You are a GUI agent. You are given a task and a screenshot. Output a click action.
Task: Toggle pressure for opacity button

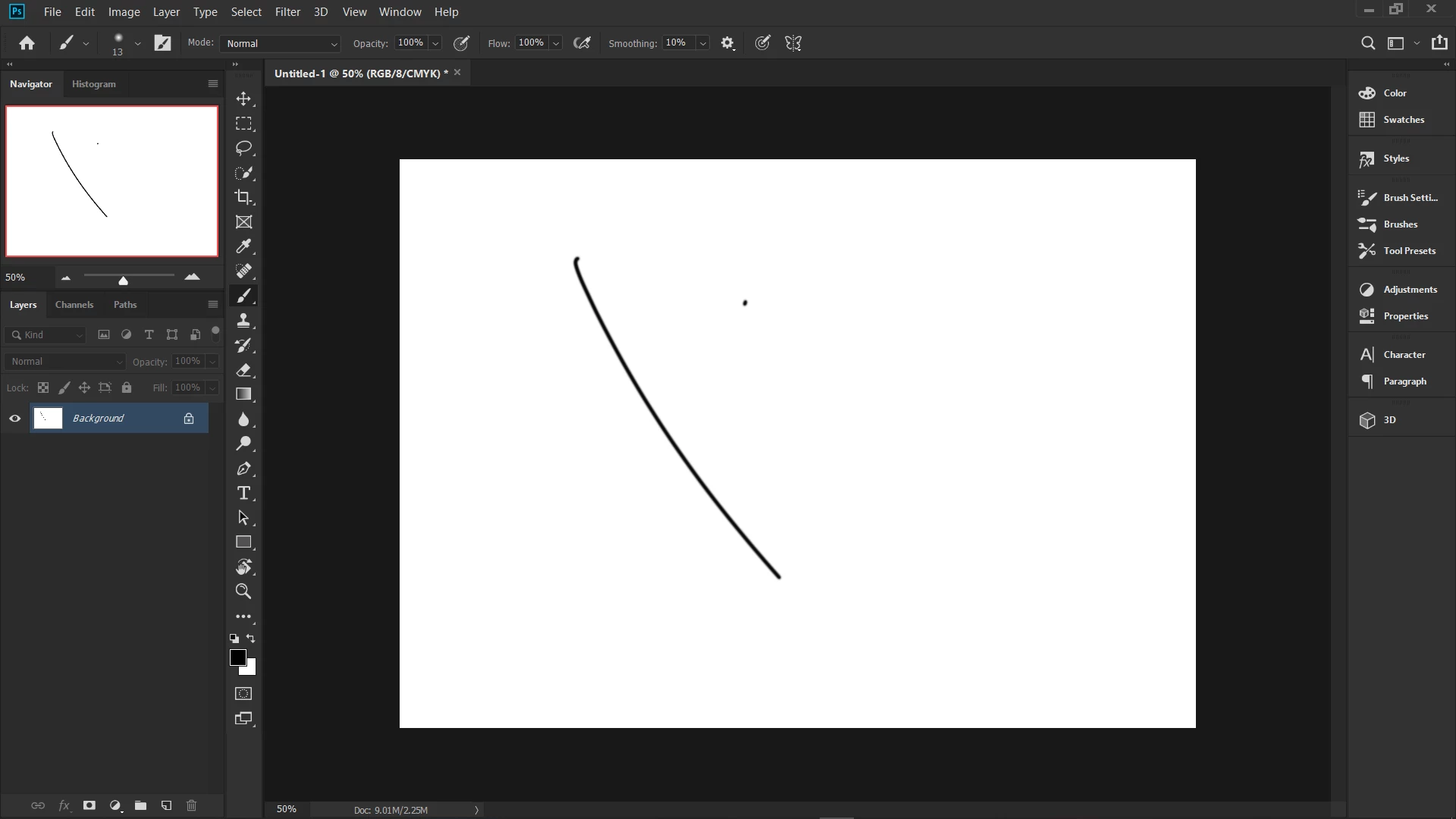tap(461, 43)
